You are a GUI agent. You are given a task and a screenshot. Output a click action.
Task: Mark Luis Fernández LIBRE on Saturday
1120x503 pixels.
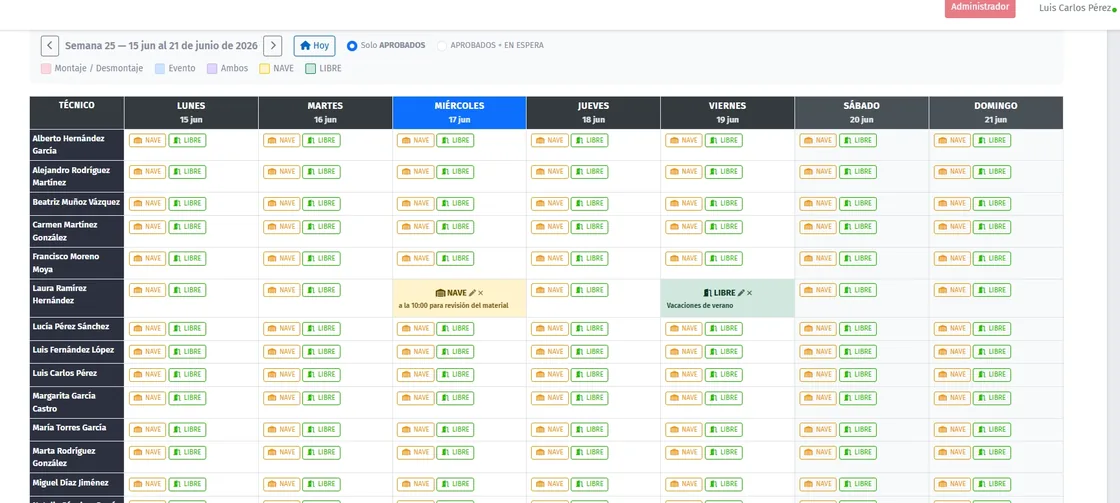click(x=858, y=352)
